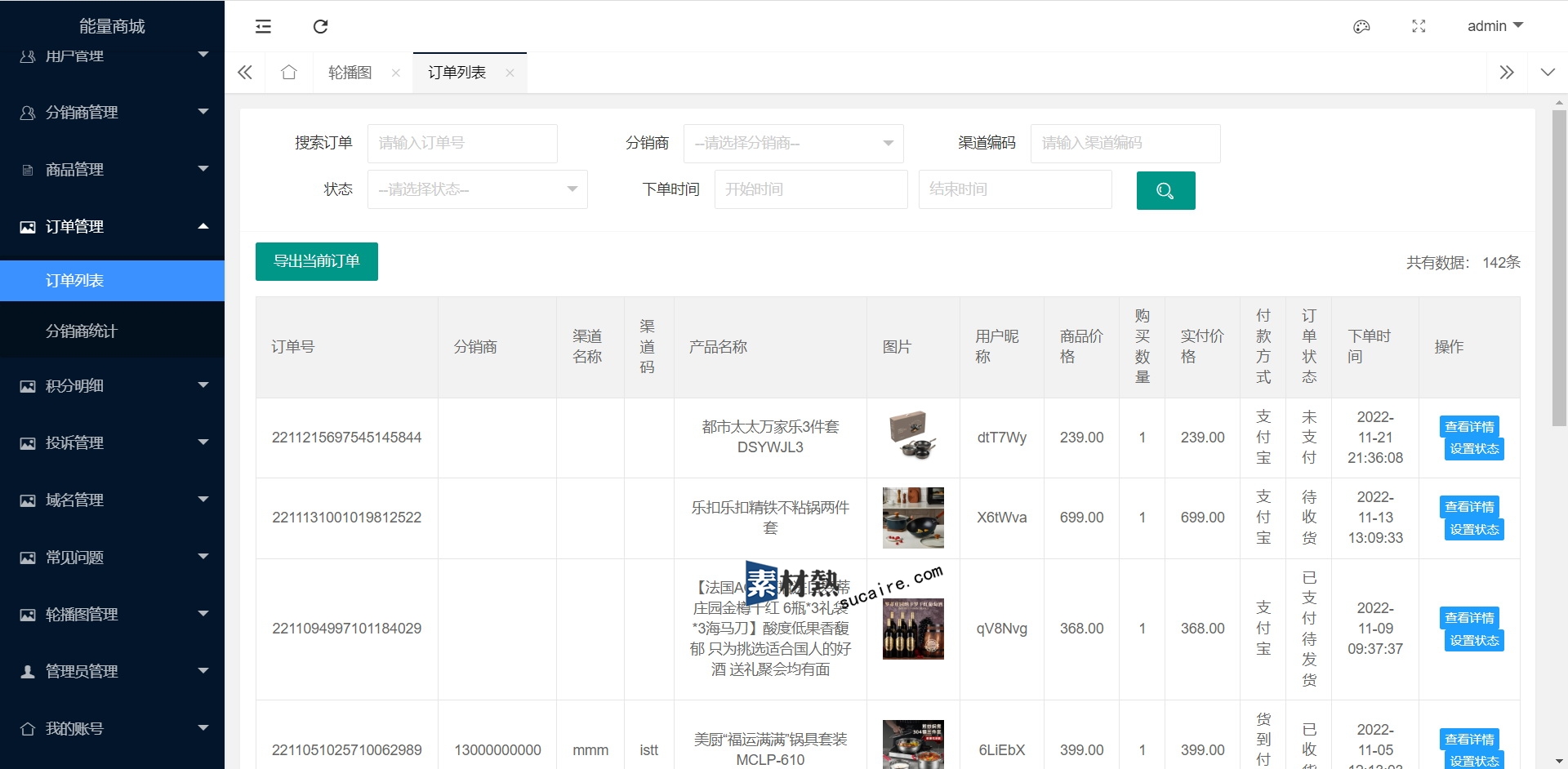The width and height of the screenshot is (1568, 769).
Task: Open 分销商统计 in the sidebar
Action: coord(82,331)
